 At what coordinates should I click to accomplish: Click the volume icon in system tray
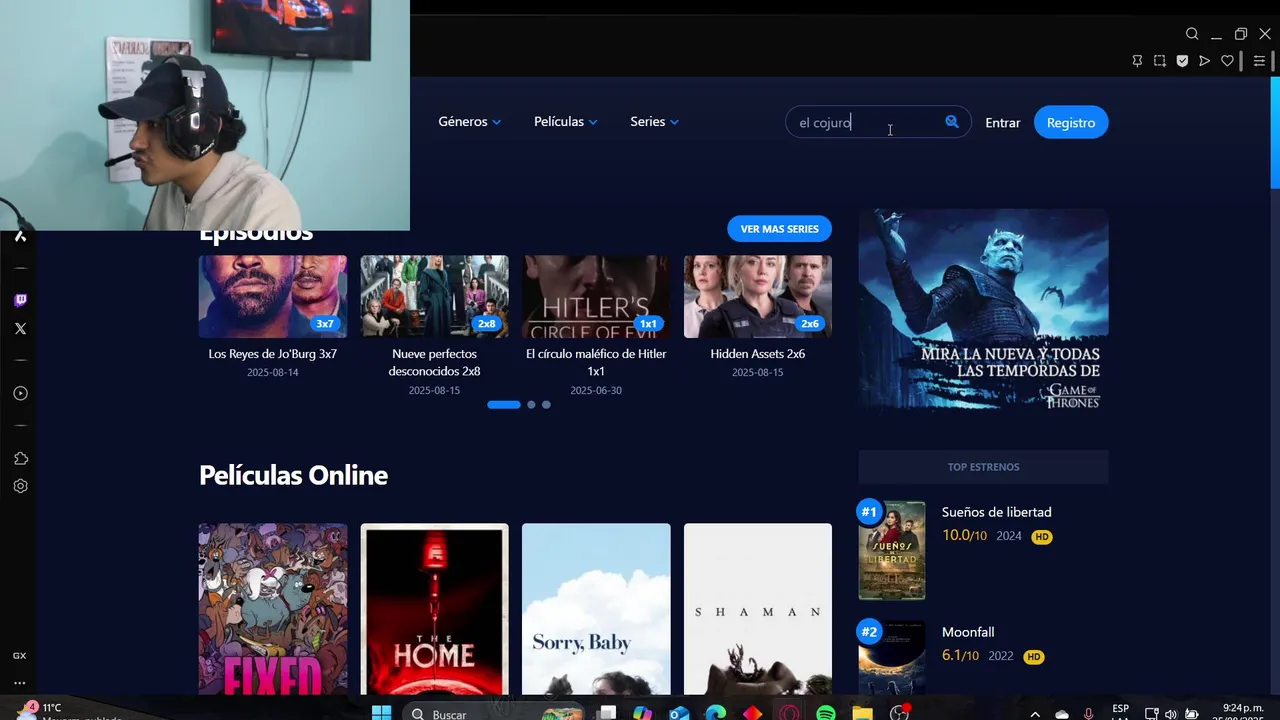(1171, 714)
